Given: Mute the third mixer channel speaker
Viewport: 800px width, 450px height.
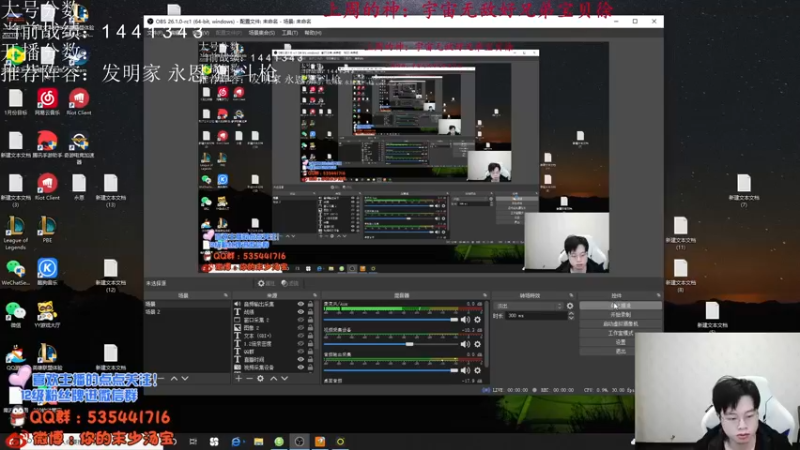Looking at the screenshot, I should pos(465,370).
